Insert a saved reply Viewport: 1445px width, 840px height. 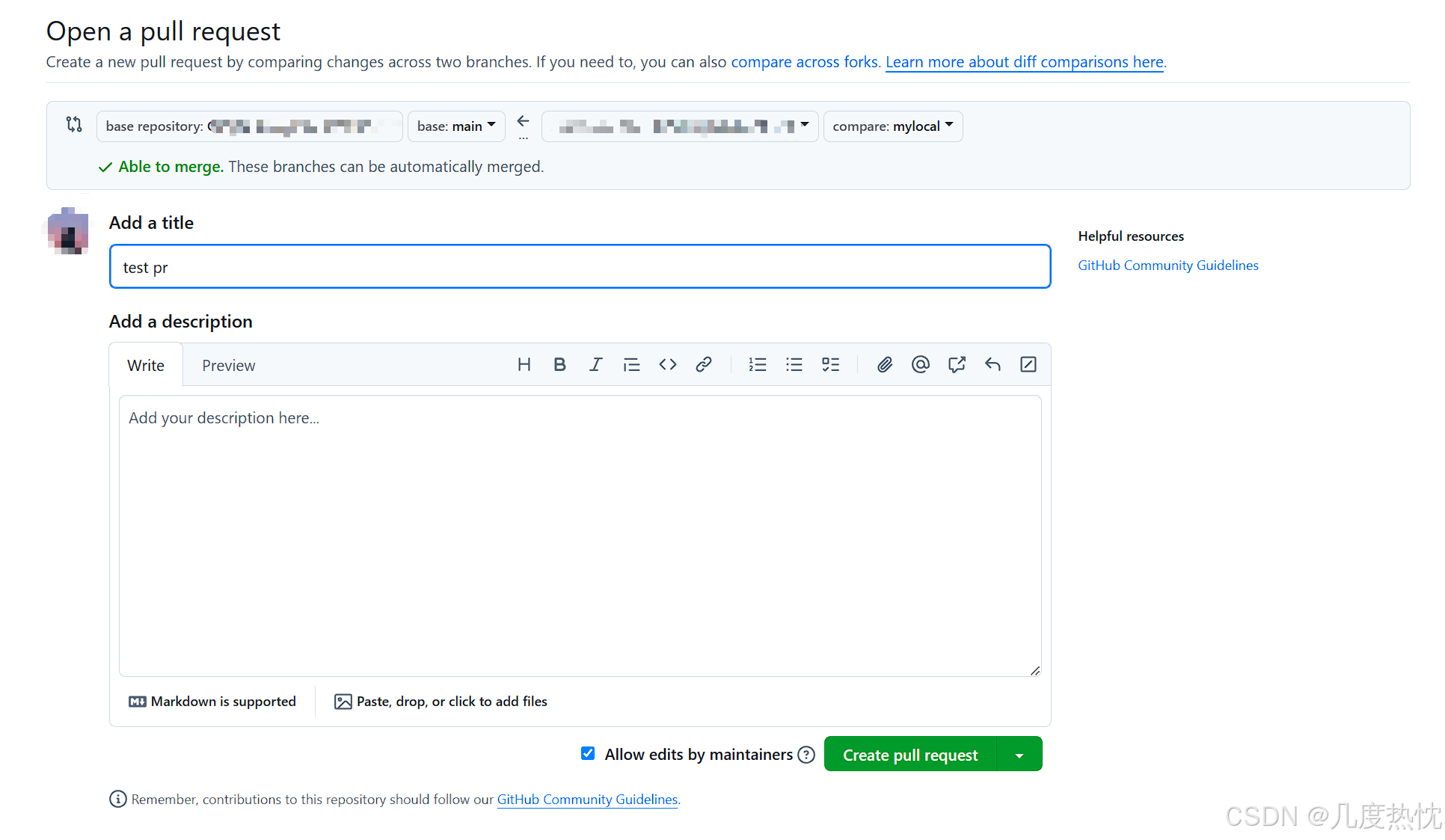(993, 364)
